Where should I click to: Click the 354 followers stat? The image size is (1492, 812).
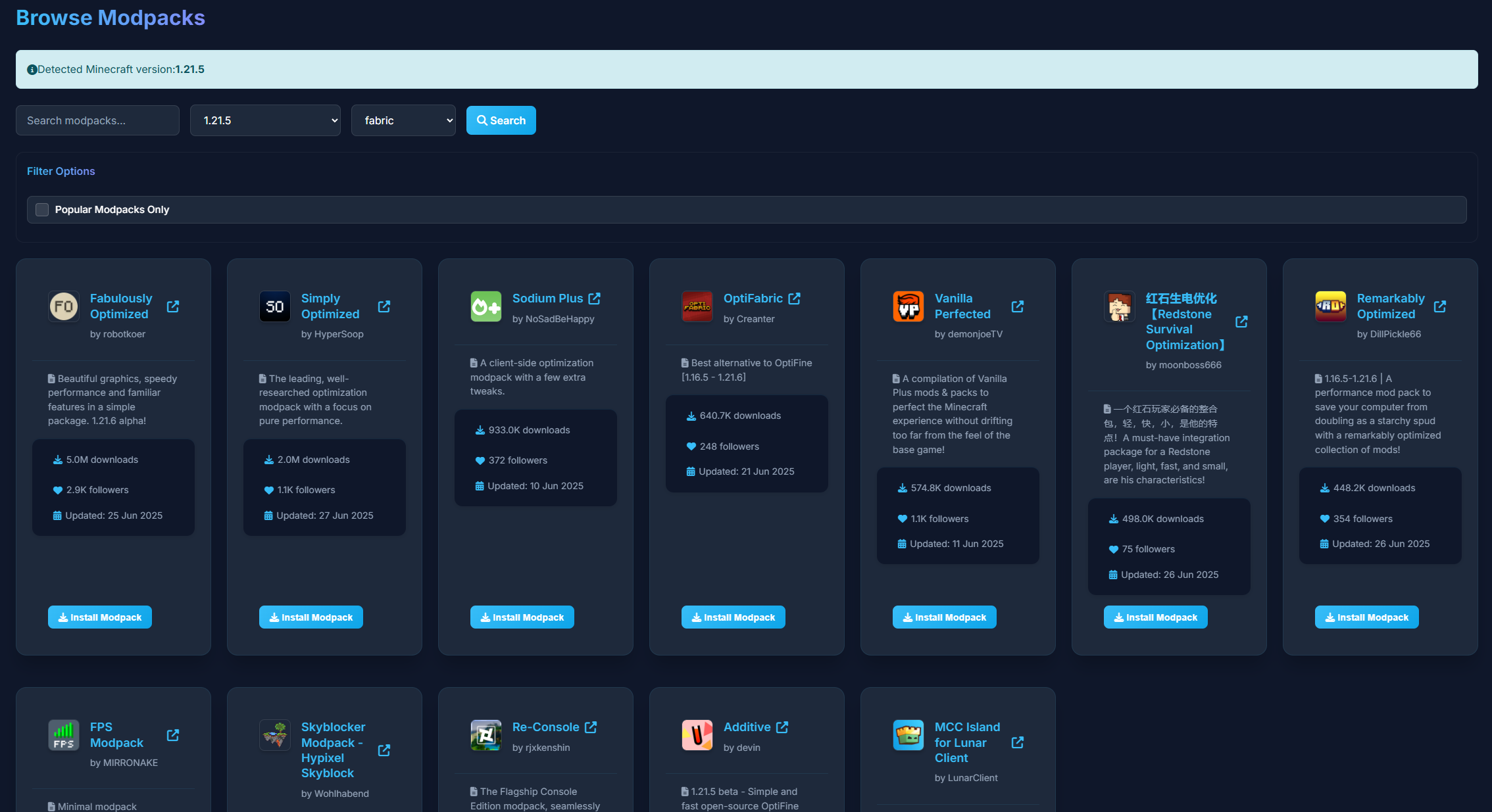[x=1356, y=519]
